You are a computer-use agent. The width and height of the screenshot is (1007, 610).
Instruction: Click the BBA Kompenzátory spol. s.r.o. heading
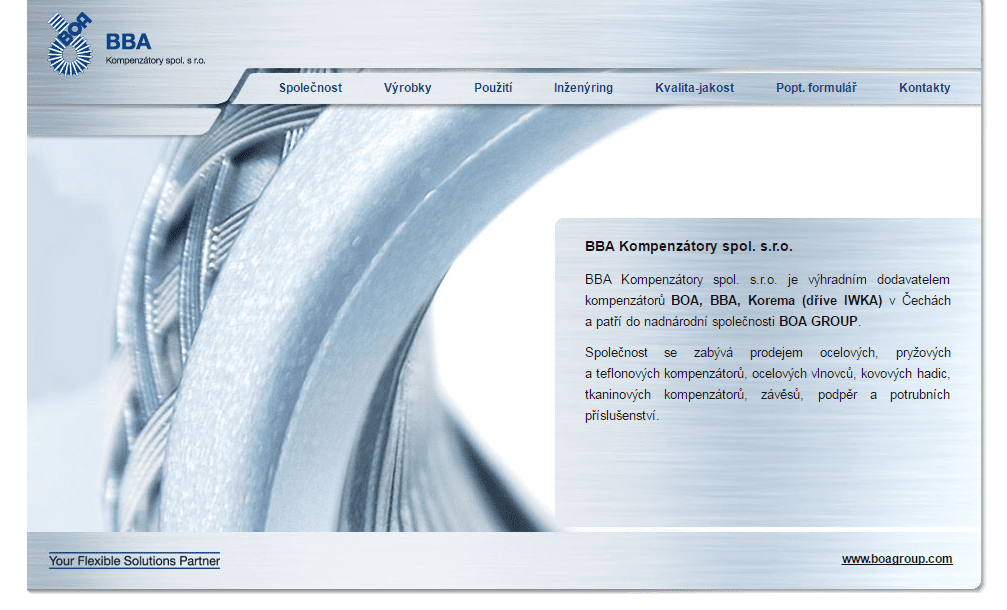click(x=688, y=246)
